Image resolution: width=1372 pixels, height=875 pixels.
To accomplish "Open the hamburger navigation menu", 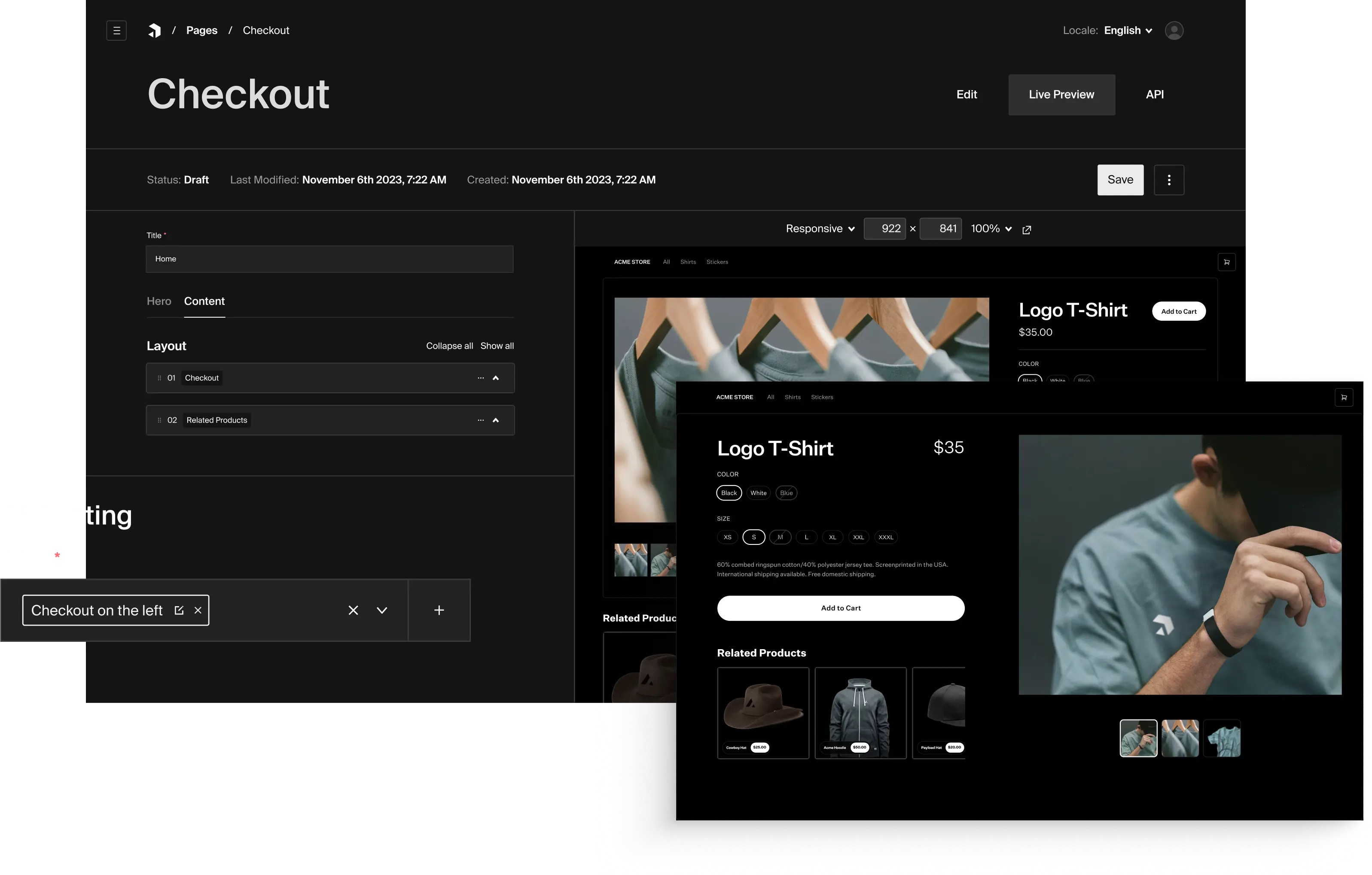I will [116, 30].
